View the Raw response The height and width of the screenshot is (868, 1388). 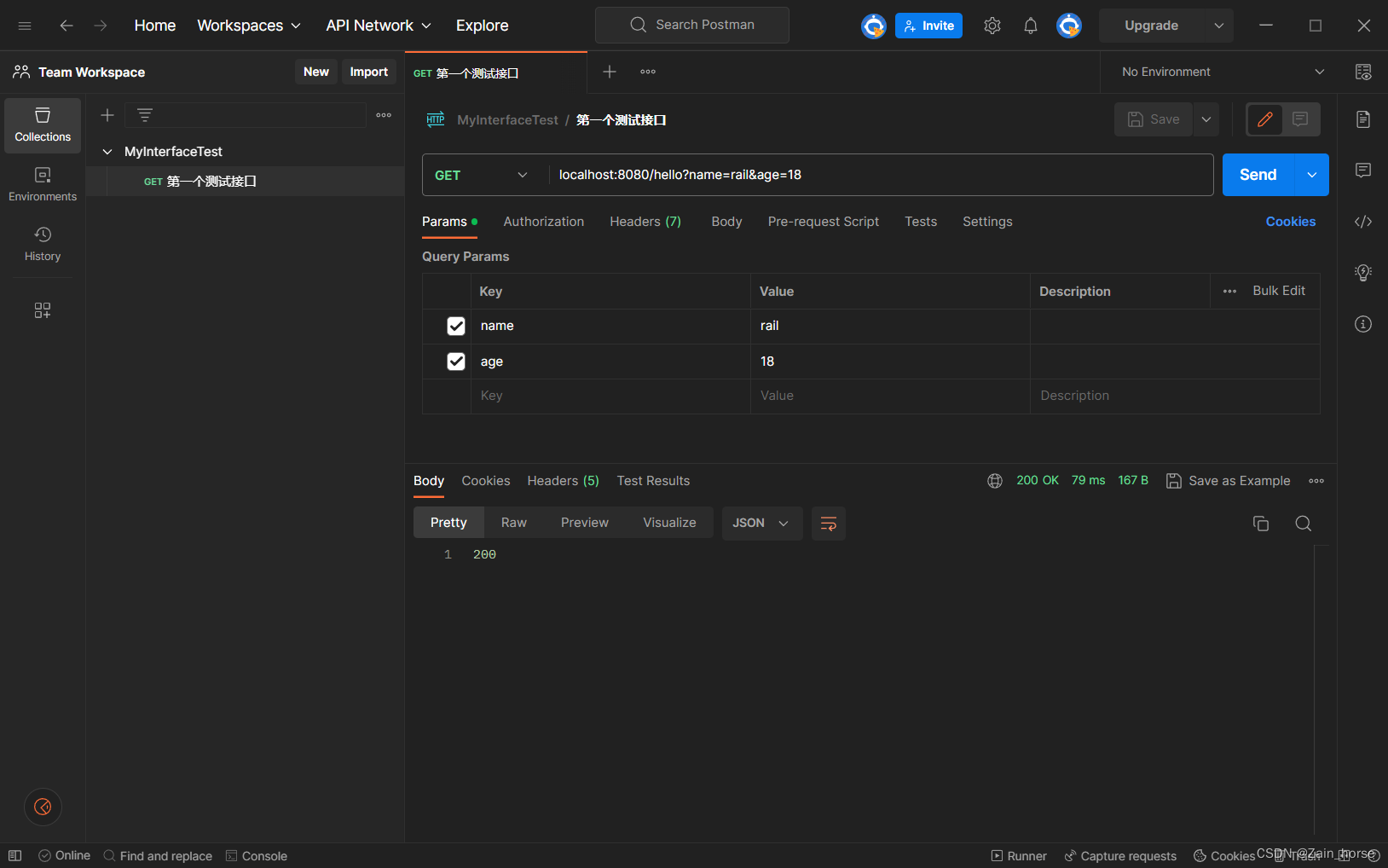[514, 523]
